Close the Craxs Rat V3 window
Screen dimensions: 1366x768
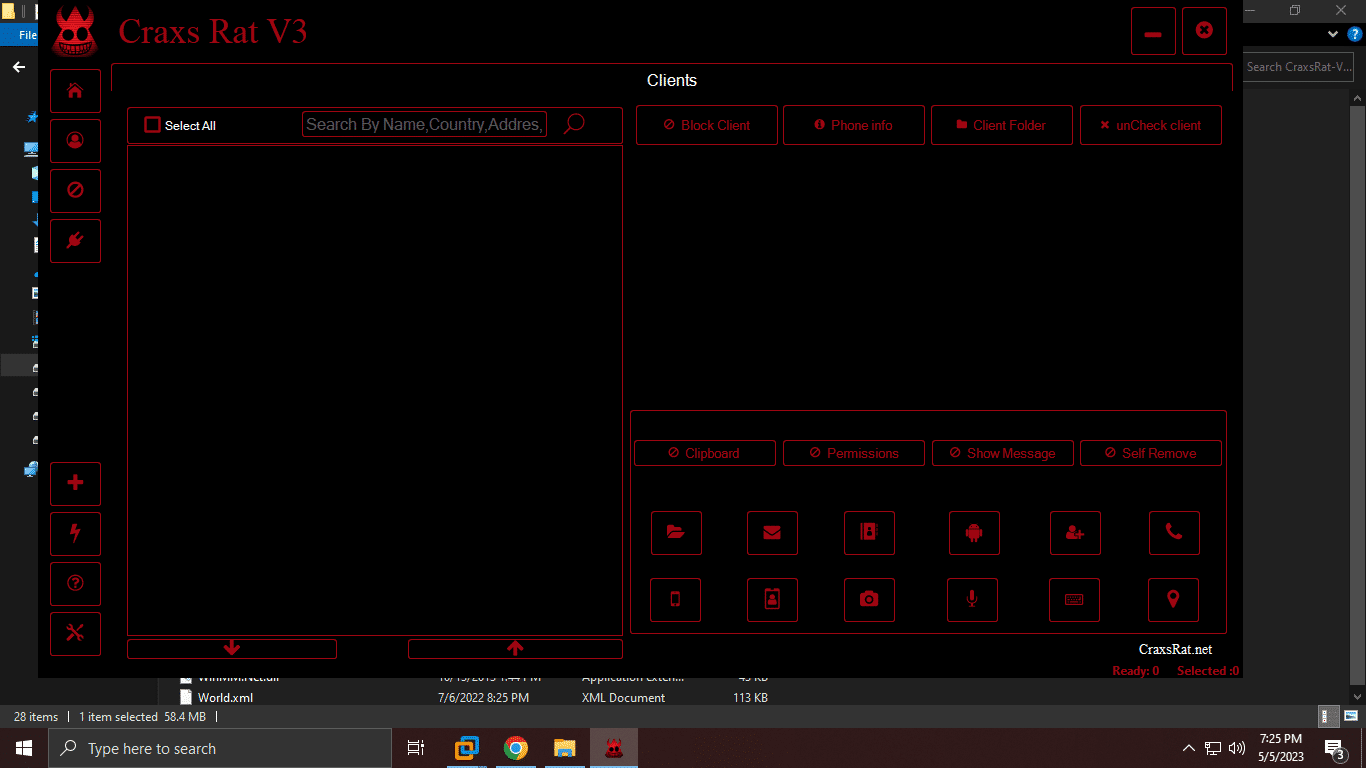tap(1204, 31)
